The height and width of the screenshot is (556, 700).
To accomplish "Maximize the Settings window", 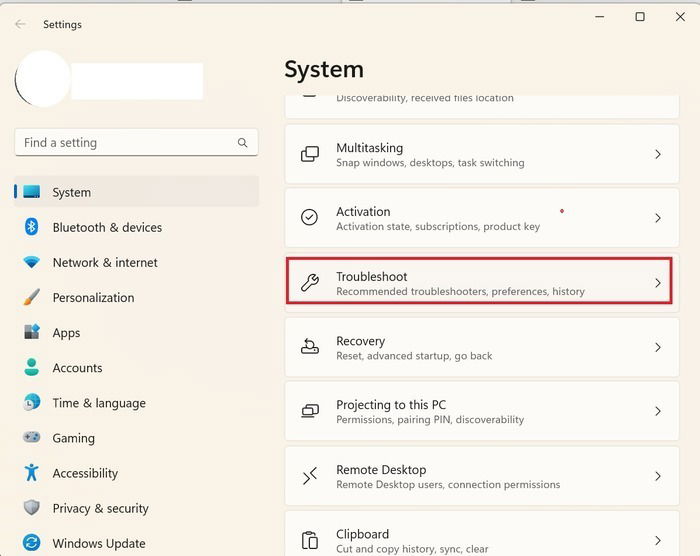I will 640,17.
